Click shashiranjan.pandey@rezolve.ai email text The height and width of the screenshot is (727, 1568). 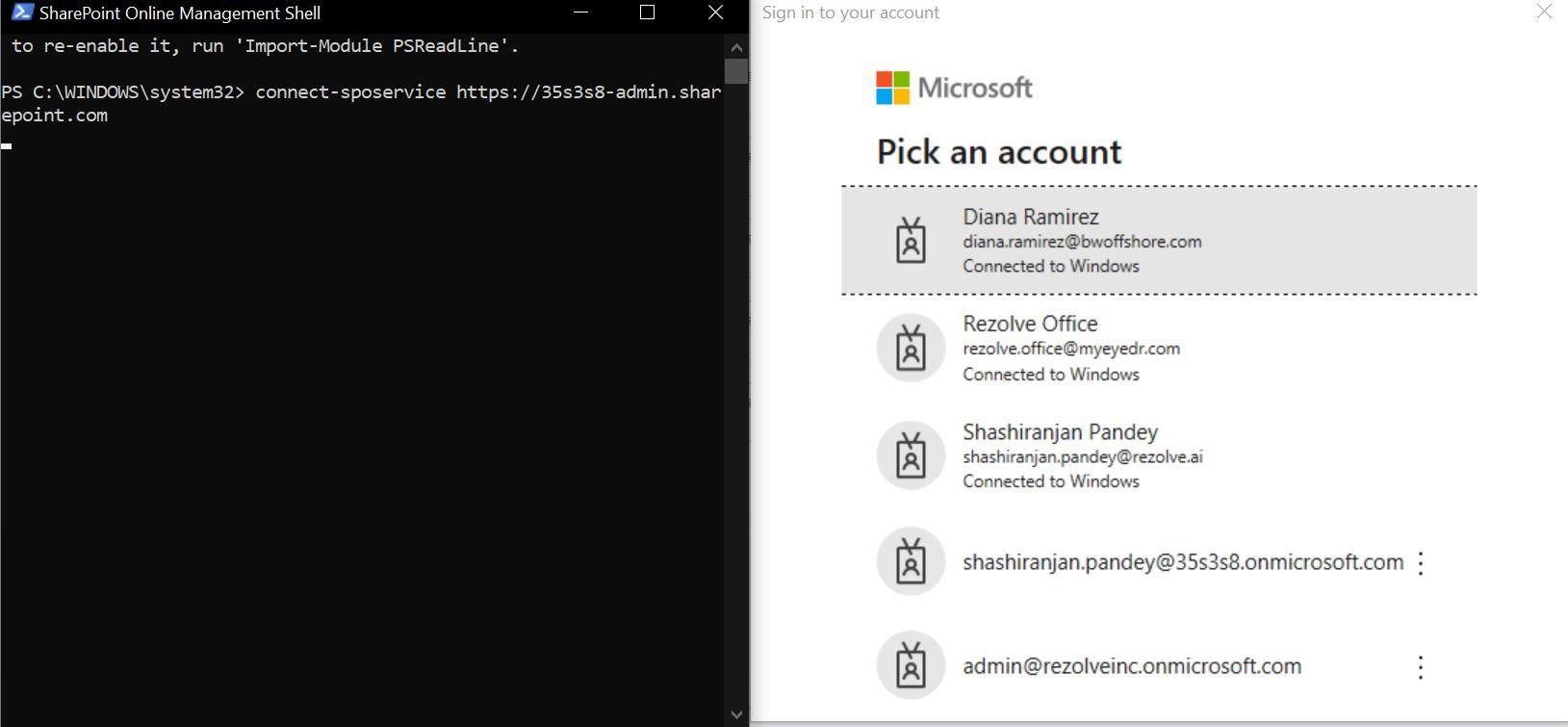pos(1083,456)
